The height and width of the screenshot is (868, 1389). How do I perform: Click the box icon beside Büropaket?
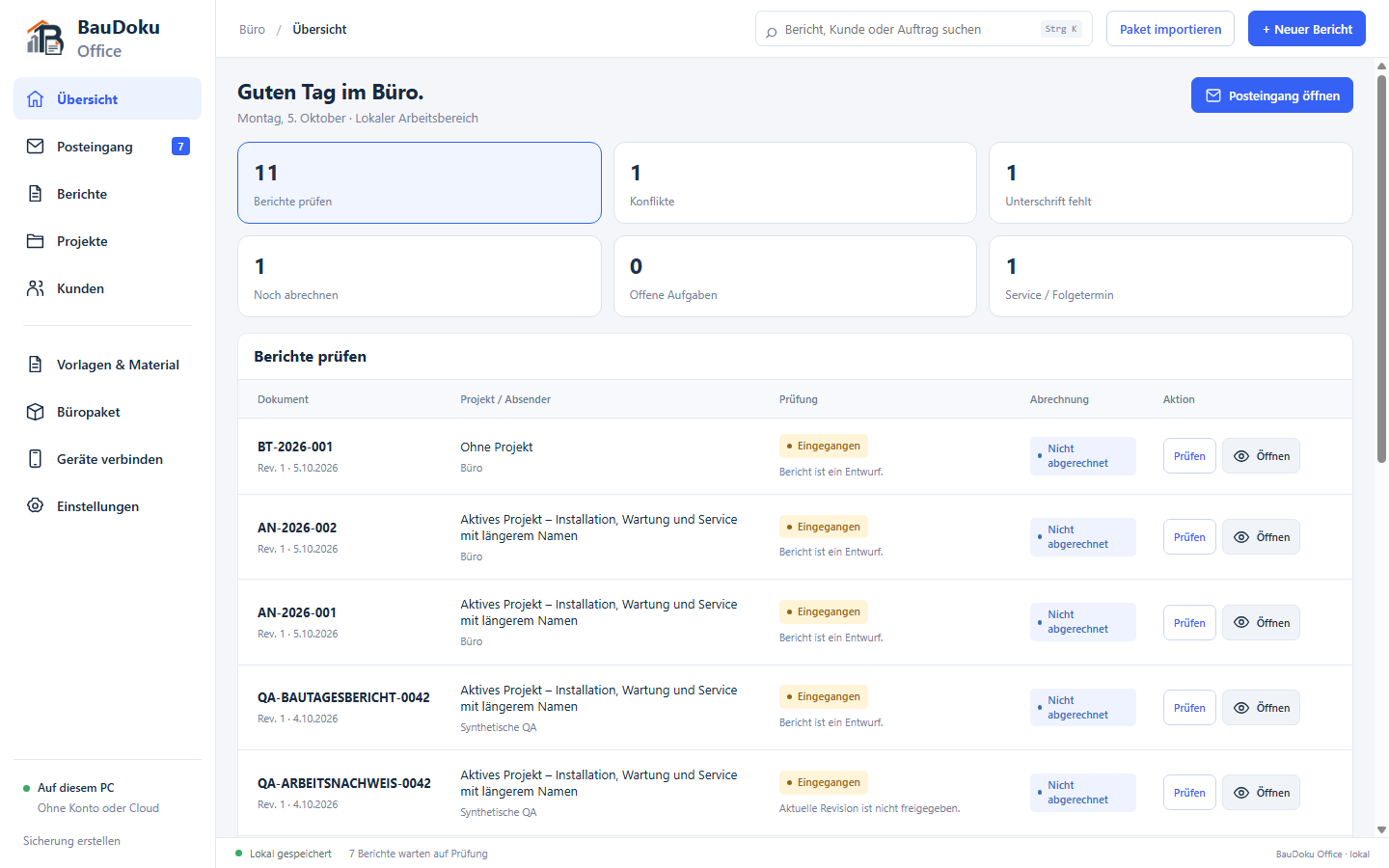[x=36, y=411]
